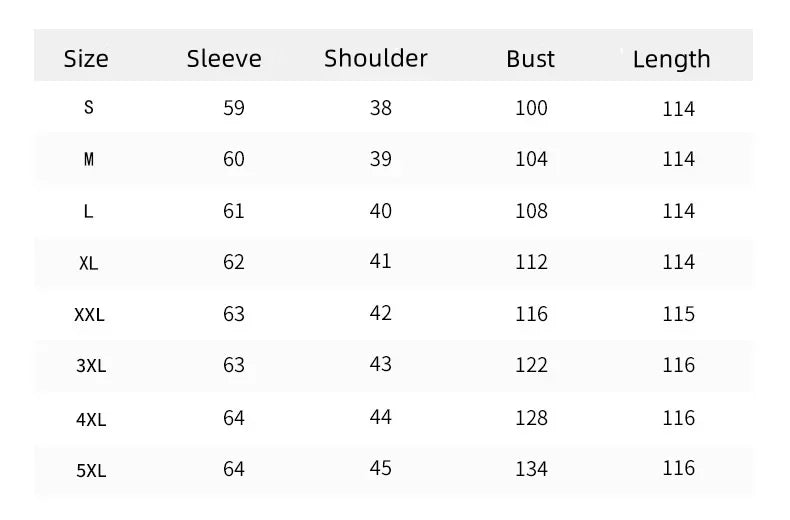
Task: Click the Shoulder column header
Action: 376,58
